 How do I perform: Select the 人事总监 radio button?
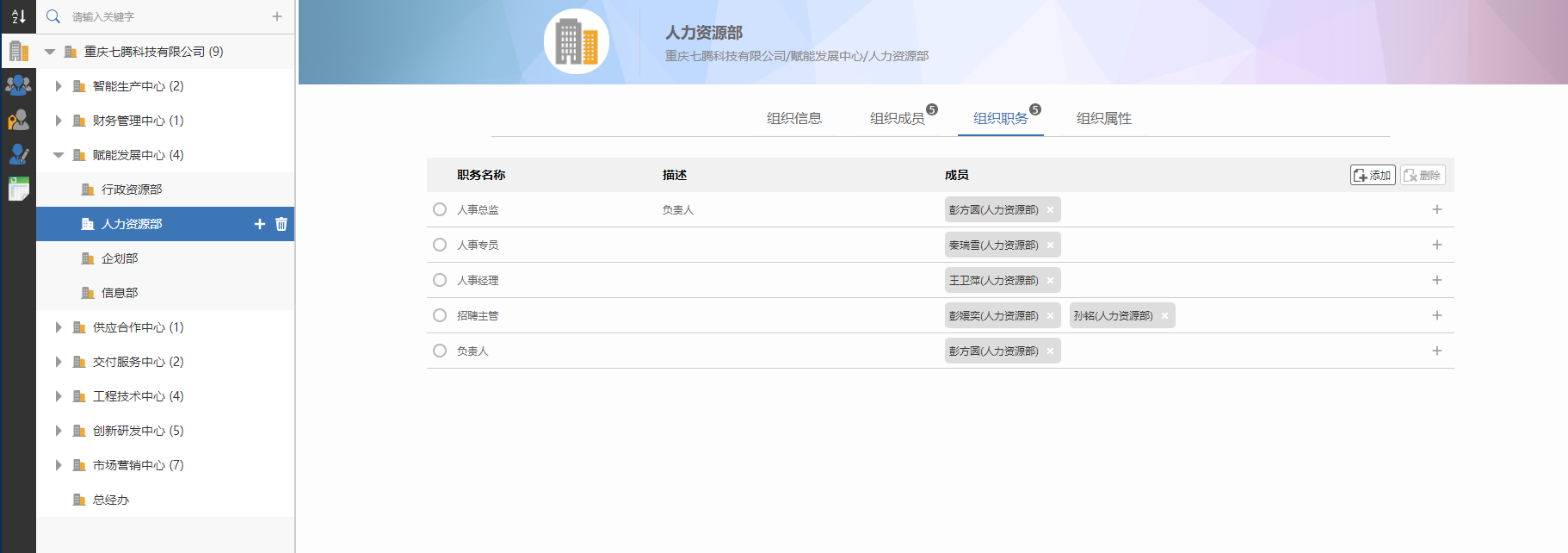pyautogui.click(x=440, y=209)
